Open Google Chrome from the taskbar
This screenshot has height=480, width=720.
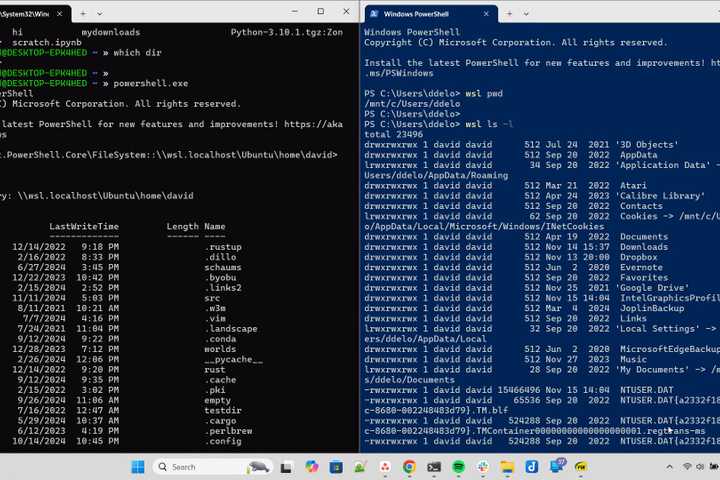point(409,467)
